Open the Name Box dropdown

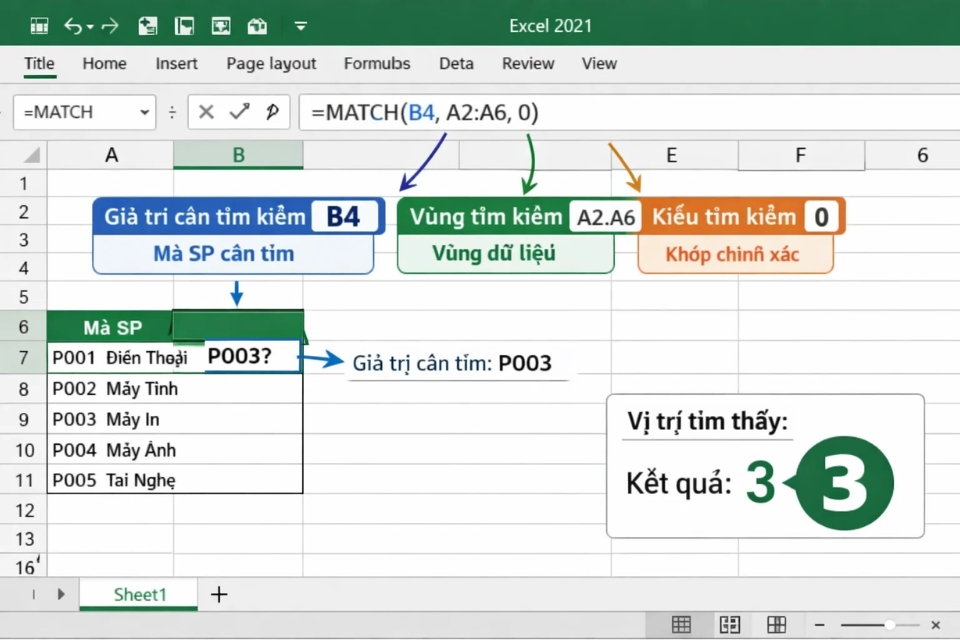(144, 112)
